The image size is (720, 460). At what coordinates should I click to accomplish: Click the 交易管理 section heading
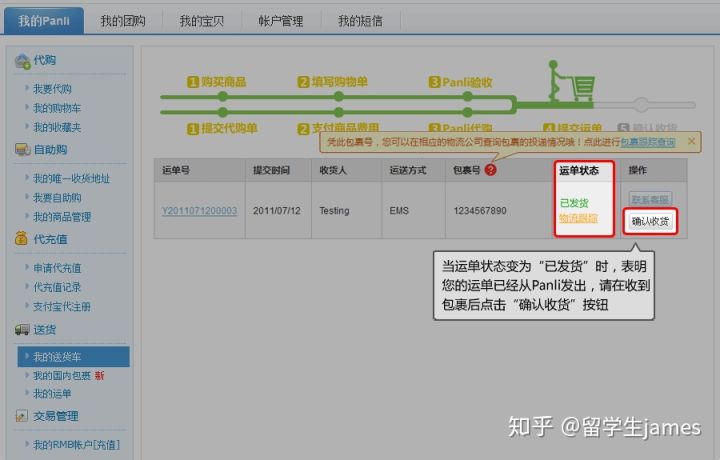point(56,416)
